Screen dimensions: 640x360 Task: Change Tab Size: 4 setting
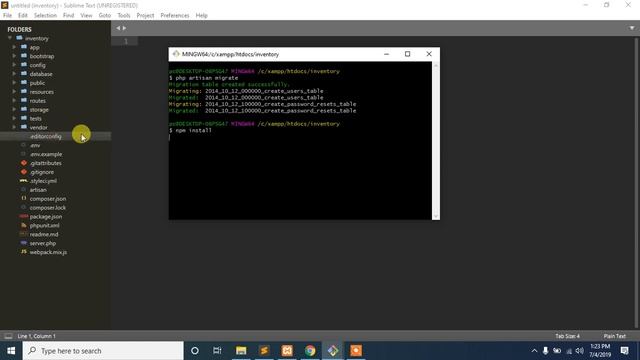click(x=567, y=336)
